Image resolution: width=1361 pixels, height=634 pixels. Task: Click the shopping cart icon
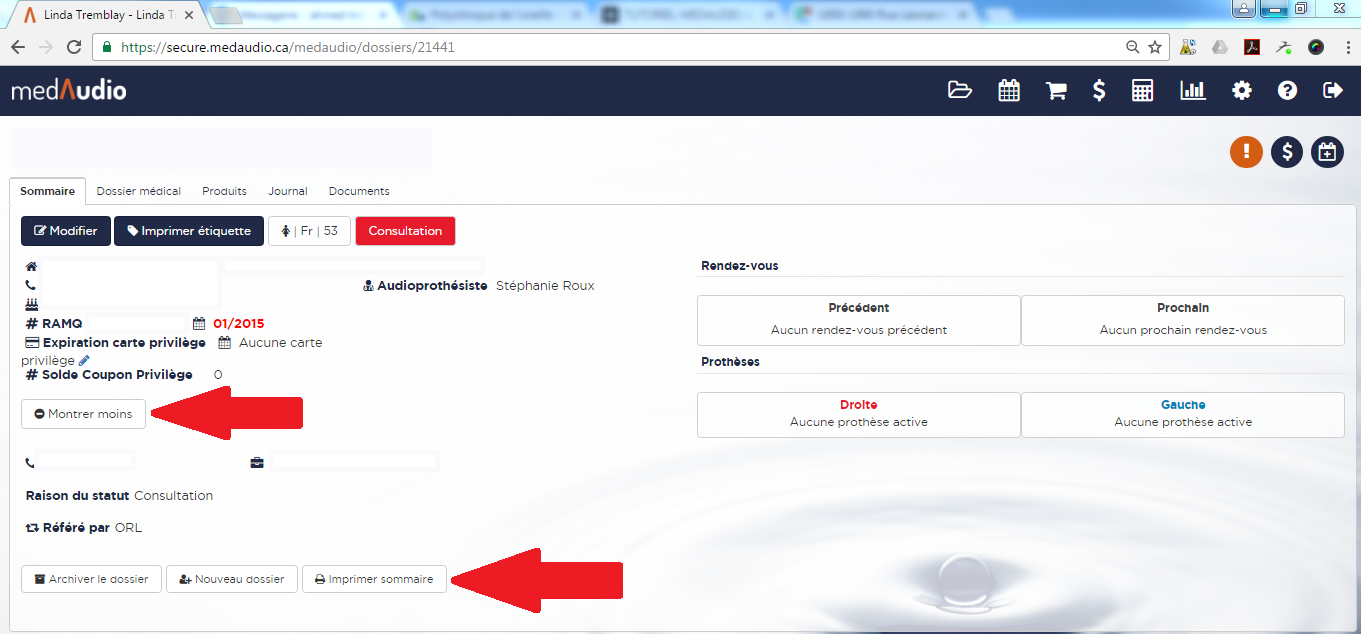[x=1055, y=91]
